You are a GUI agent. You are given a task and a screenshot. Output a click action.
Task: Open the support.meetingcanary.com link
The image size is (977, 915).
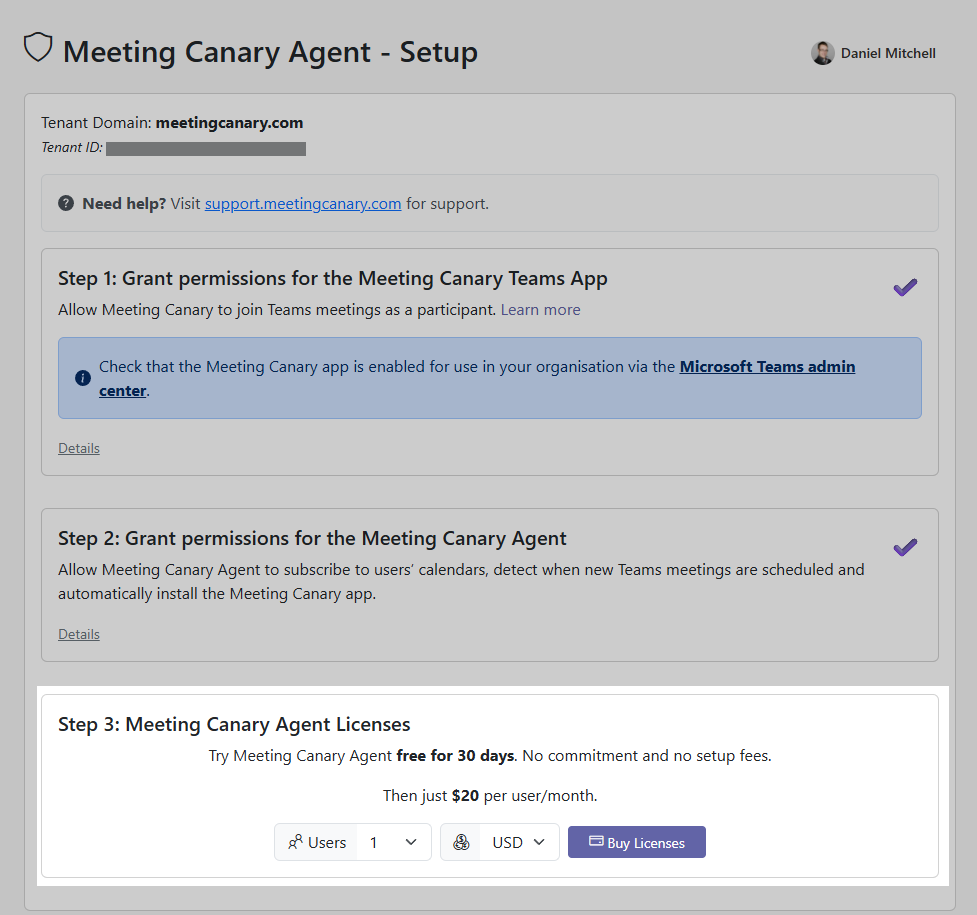point(303,203)
